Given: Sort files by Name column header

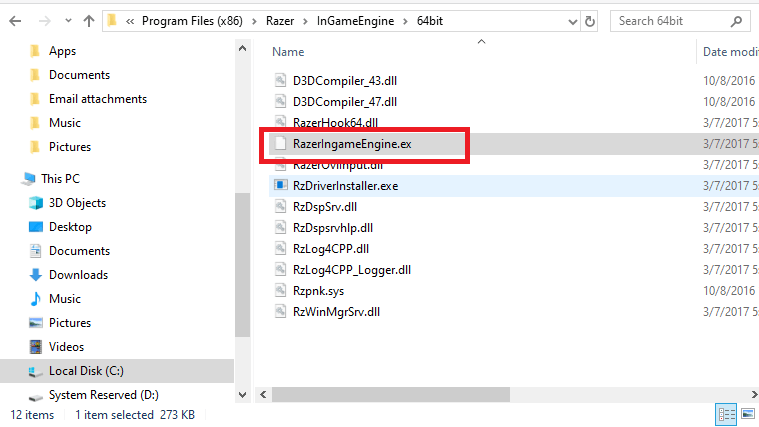Looking at the screenshot, I should pos(288,52).
